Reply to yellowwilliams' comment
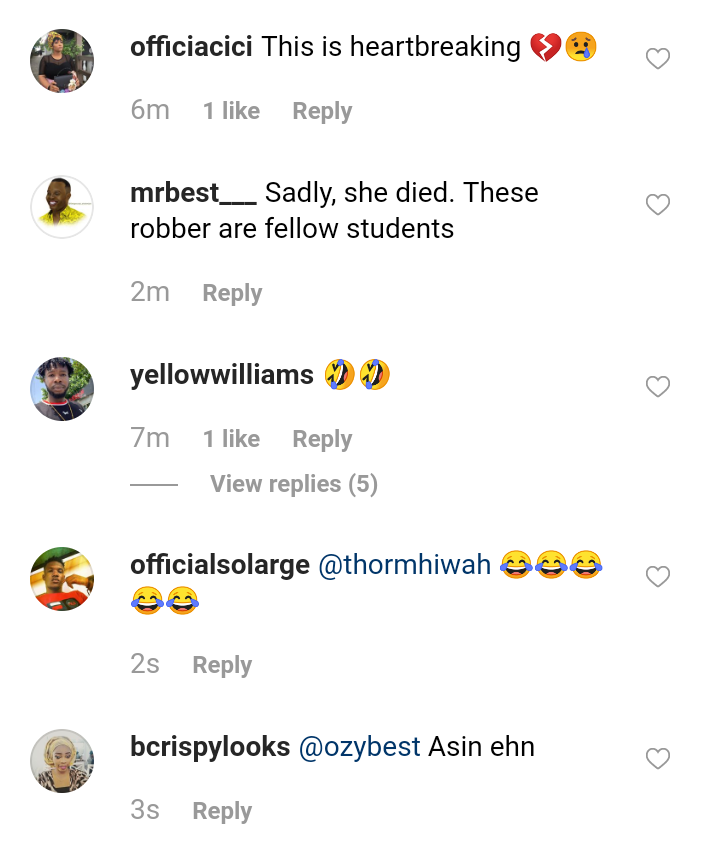The image size is (713, 861). pyautogui.click(x=322, y=439)
